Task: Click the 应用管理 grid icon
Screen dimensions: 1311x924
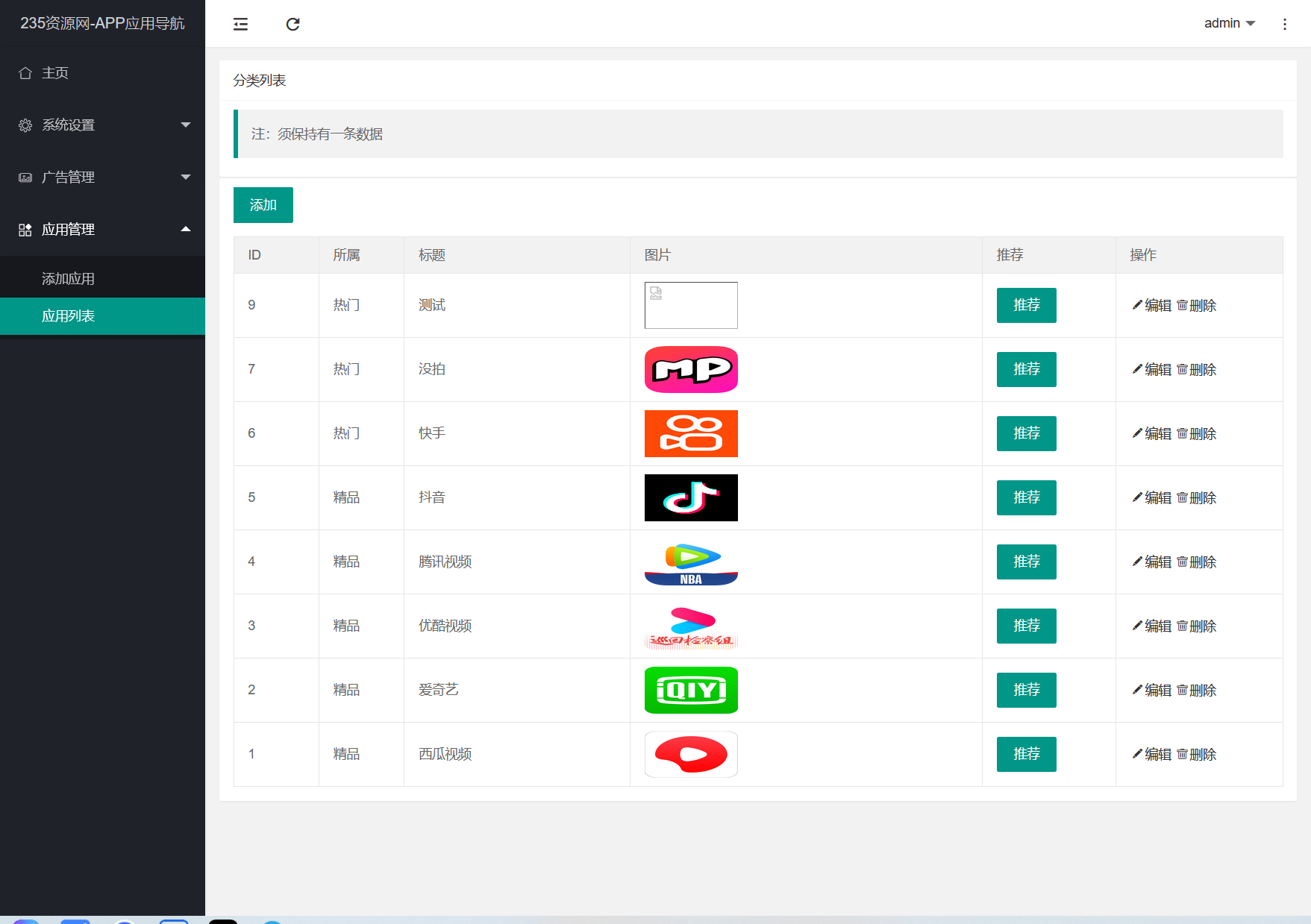Action: coord(25,230)
